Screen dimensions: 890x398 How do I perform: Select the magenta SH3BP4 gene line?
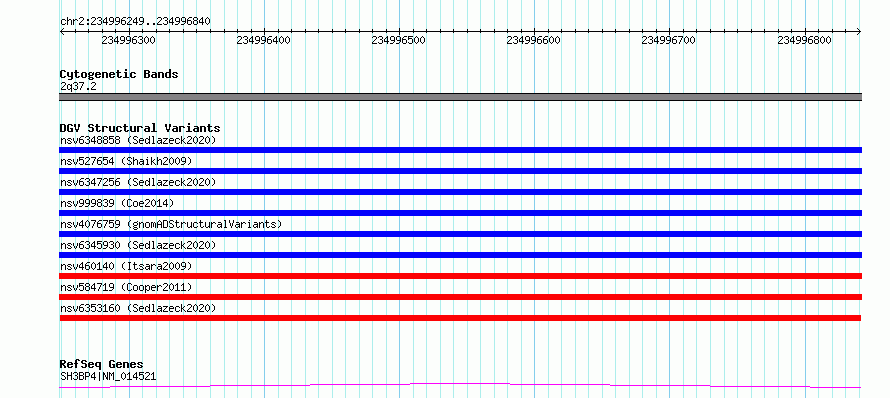tap(460, 386)
